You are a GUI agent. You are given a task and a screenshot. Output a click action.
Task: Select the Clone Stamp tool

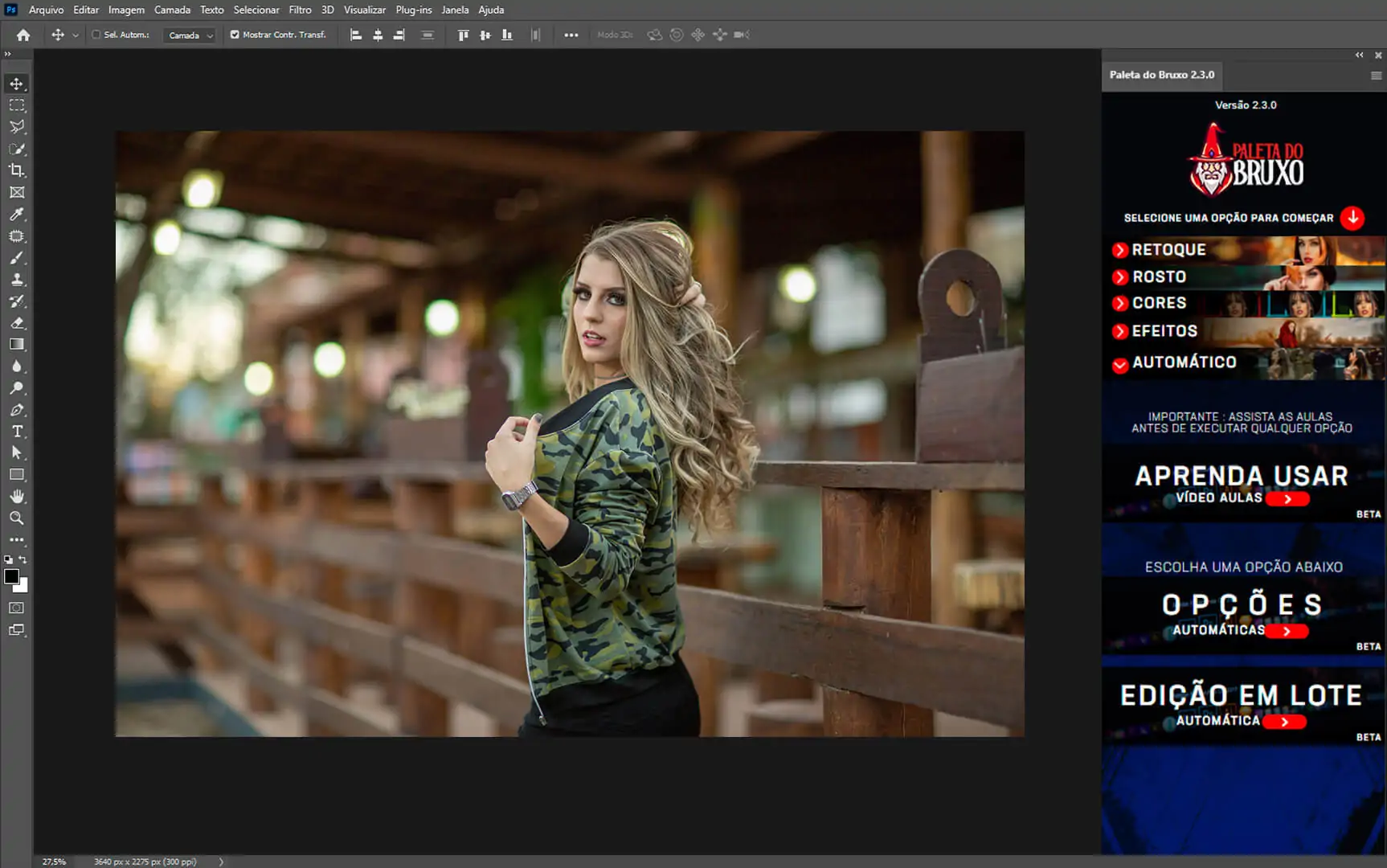pyautogui.click(x=16, y=280)
